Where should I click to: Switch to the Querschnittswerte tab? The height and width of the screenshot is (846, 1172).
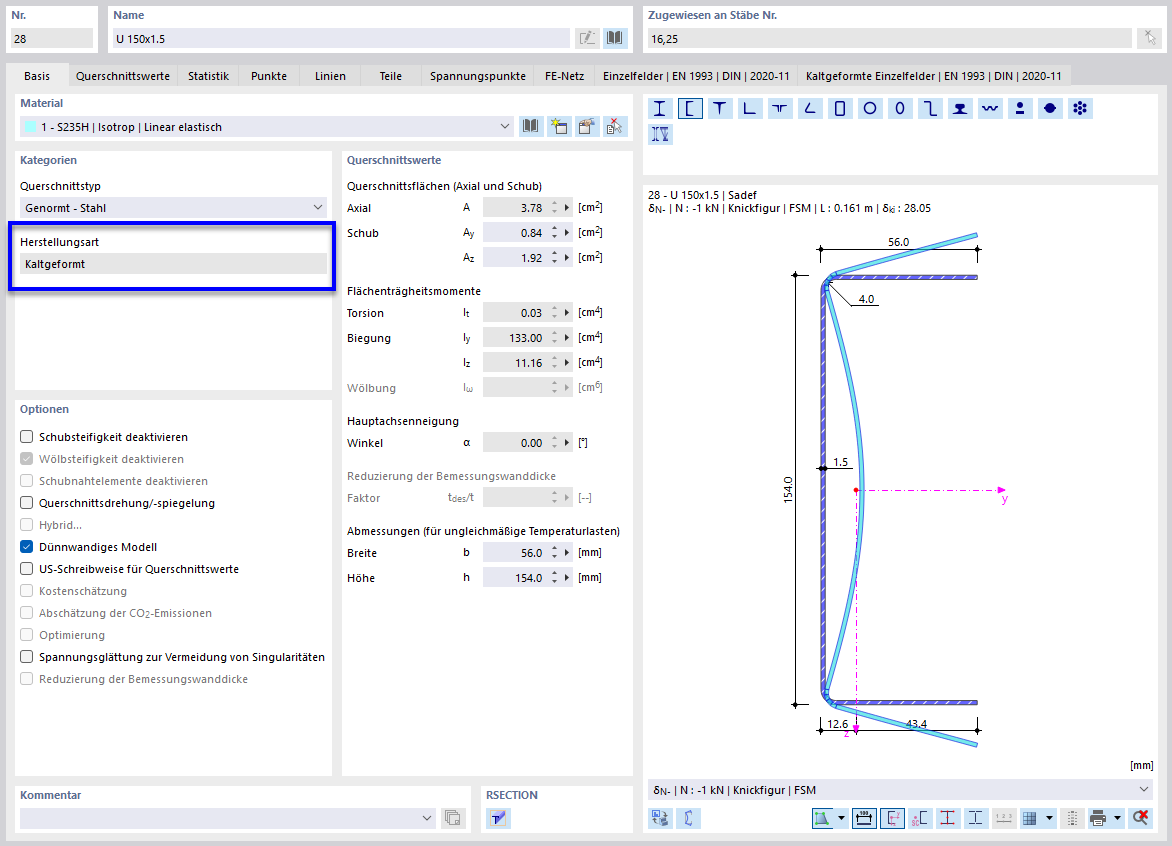(123, 75)
